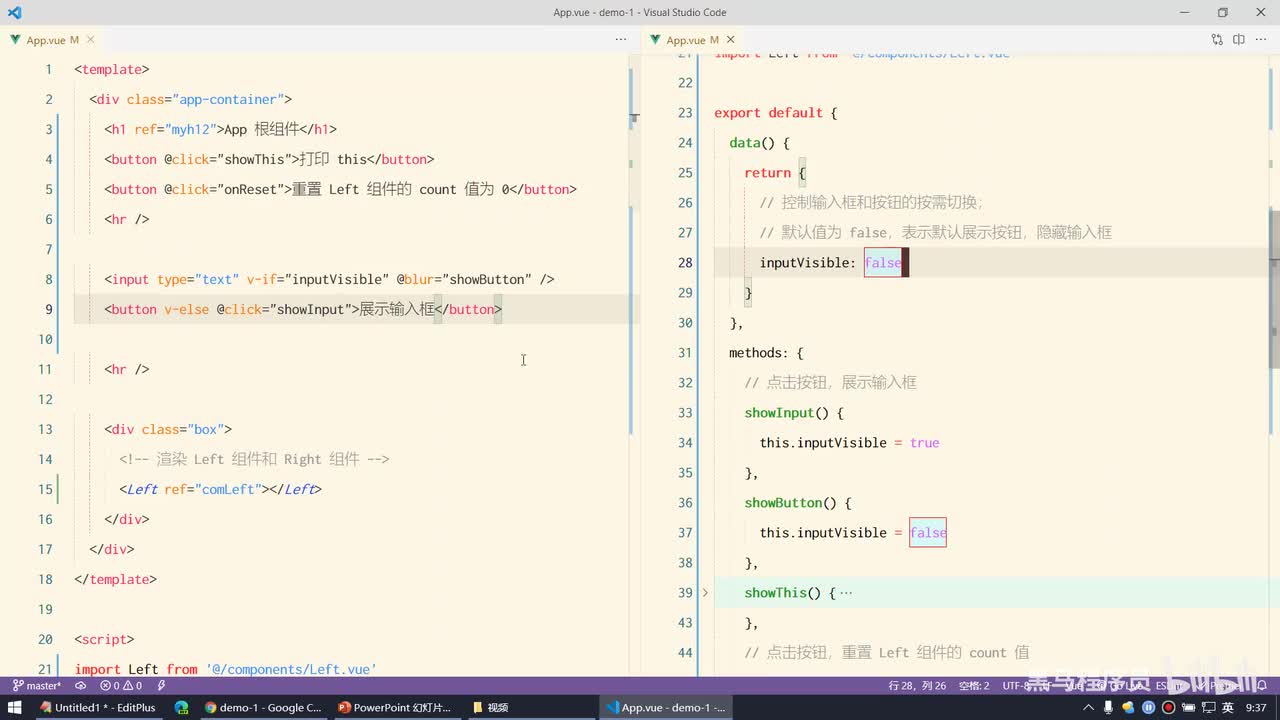Screen dimensions: 1280x720
Task: Minimize the VS Code window
Action: tap(1185, 12)
